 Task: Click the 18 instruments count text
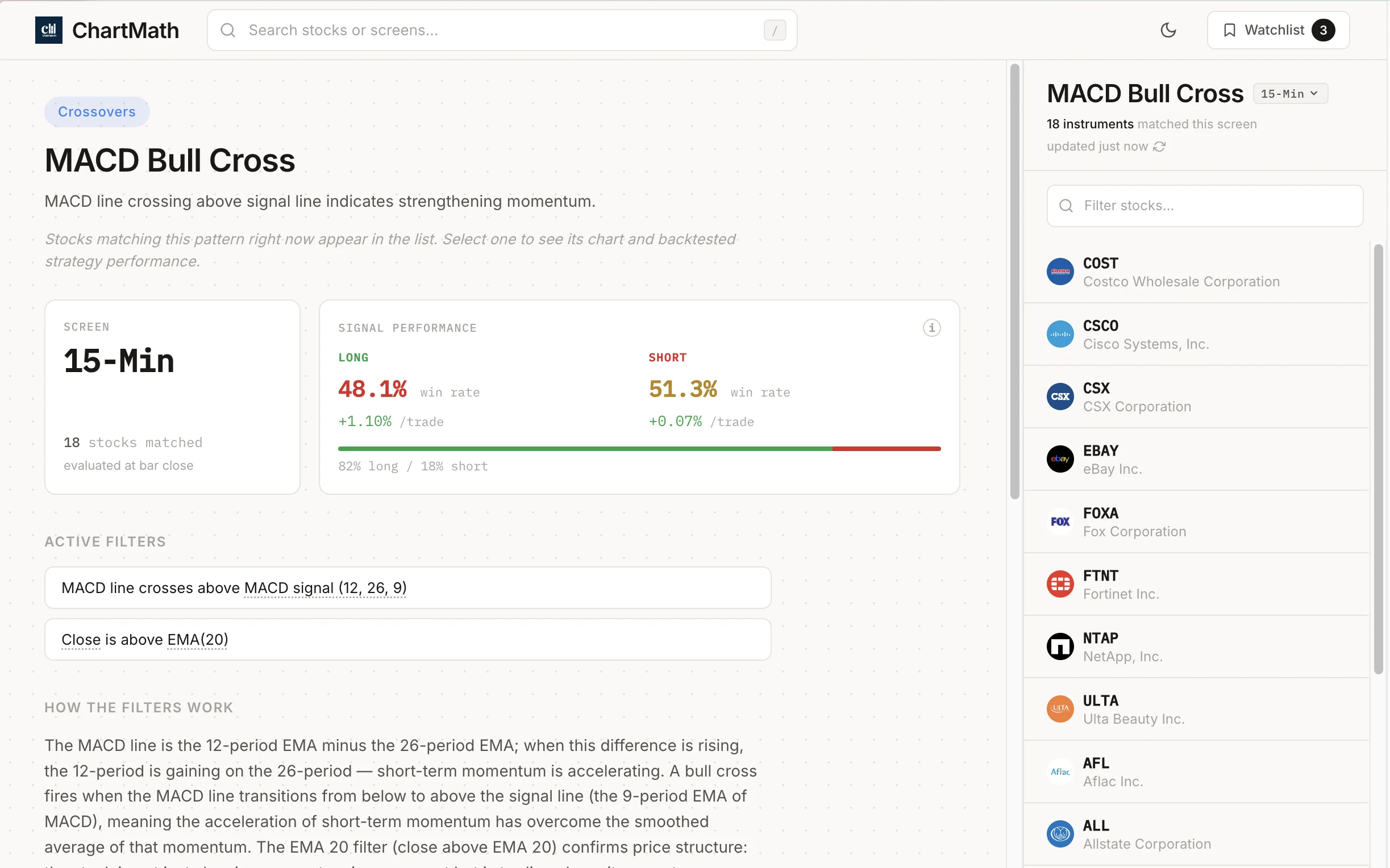tap(1090, 124)
